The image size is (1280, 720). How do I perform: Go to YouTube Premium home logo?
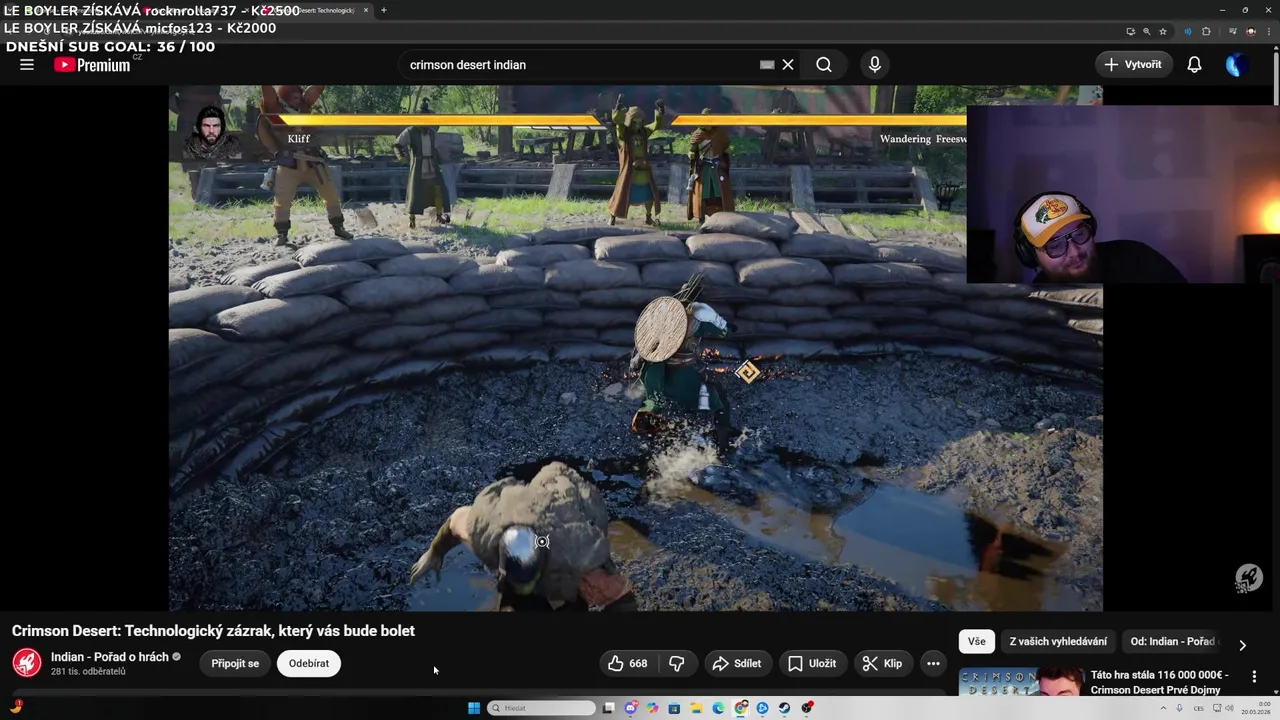click(x=92, y=64)
